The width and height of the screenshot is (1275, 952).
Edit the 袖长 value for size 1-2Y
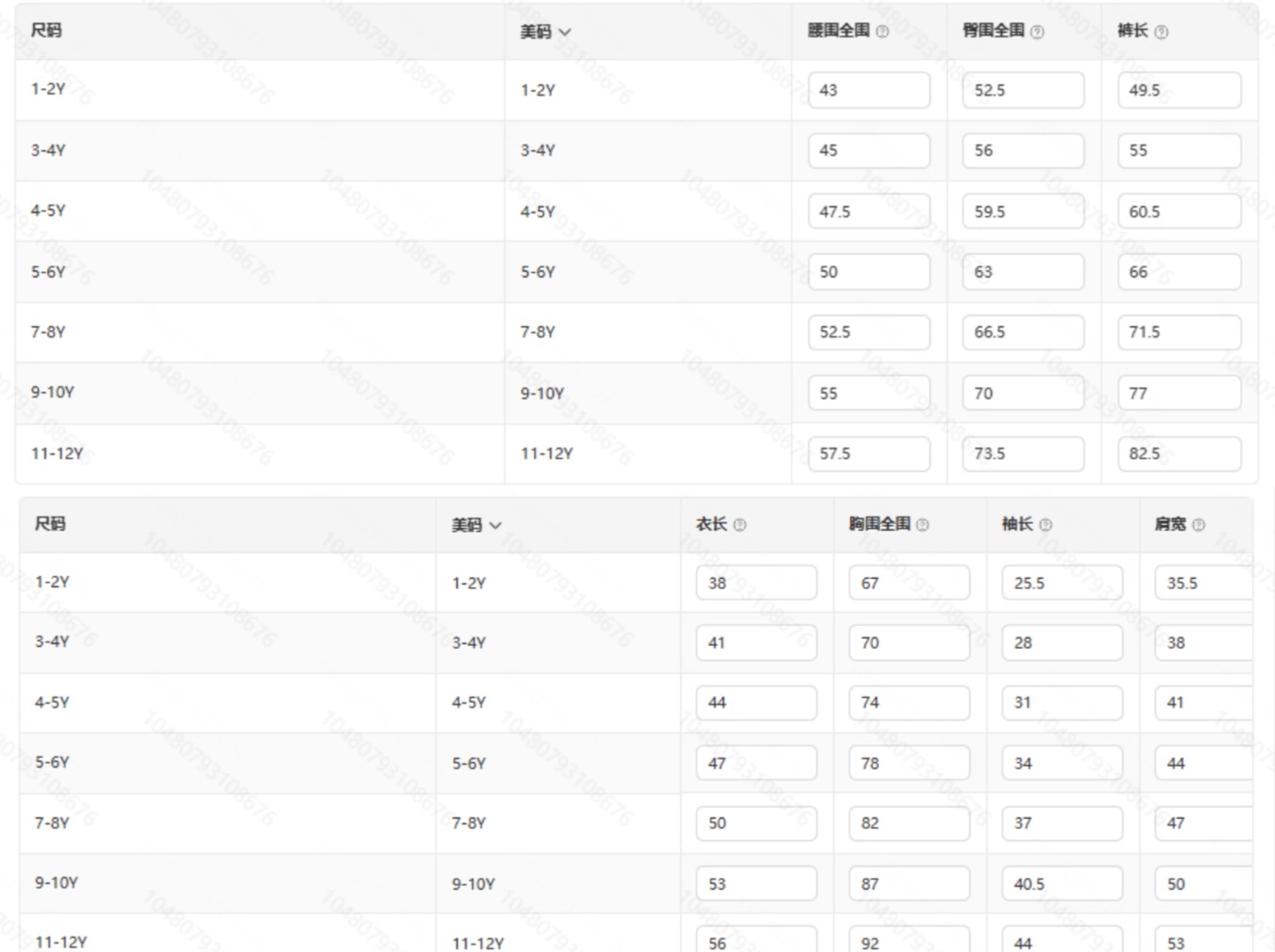[x=1062, y=583]
